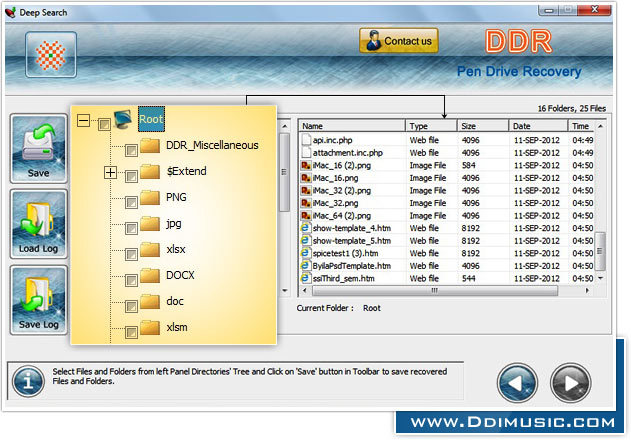Sort the file list by Time column
This screenshot has width=631, height=440.
[x=582, y=126]
